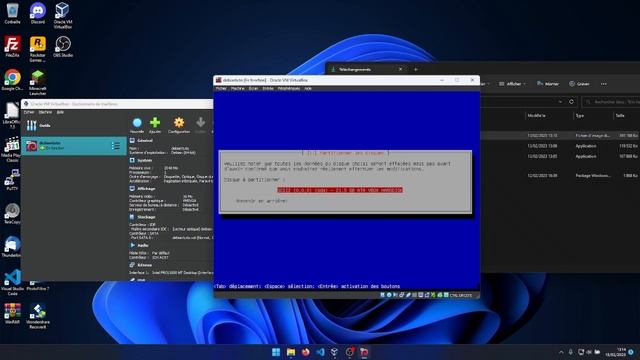The image size is (640, 360).
Task: Click Nouvelle in VirtualBox Manager toolbar
Action: point(137,125)
